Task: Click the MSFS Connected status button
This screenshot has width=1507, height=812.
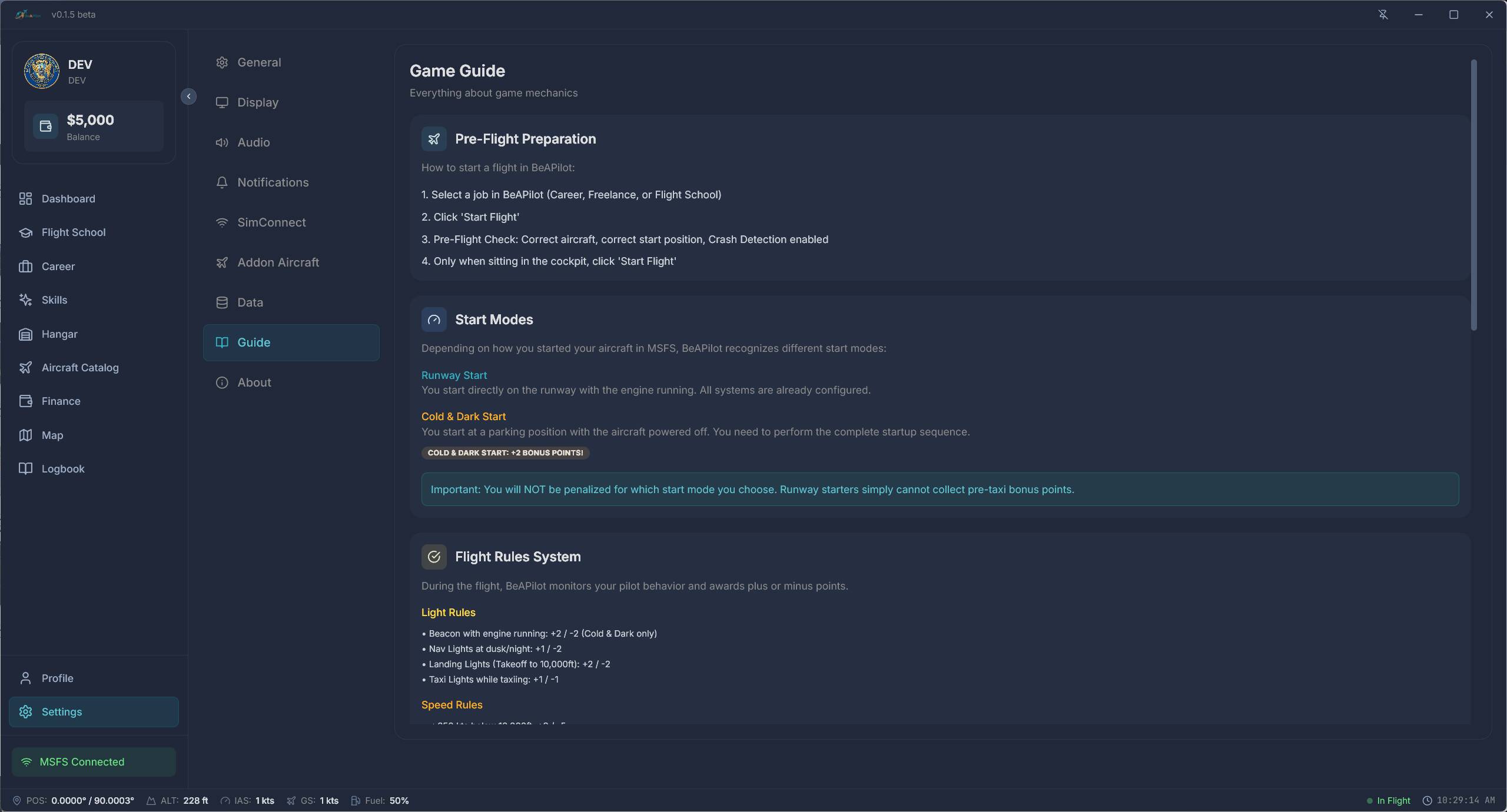Action: (x=94, y=762)
